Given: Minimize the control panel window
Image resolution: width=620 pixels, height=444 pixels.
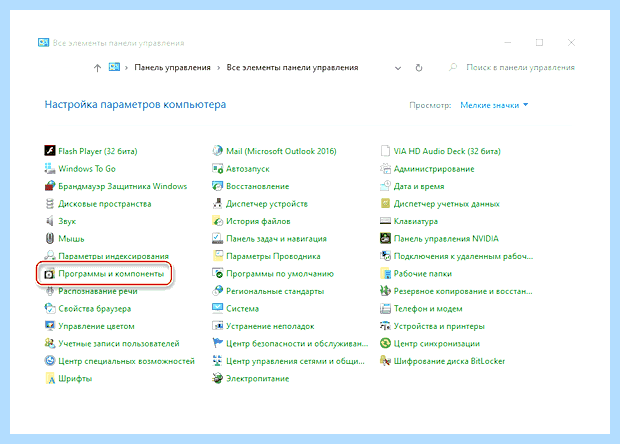Looking at the screenshot, I should click(x=508, y=42).
